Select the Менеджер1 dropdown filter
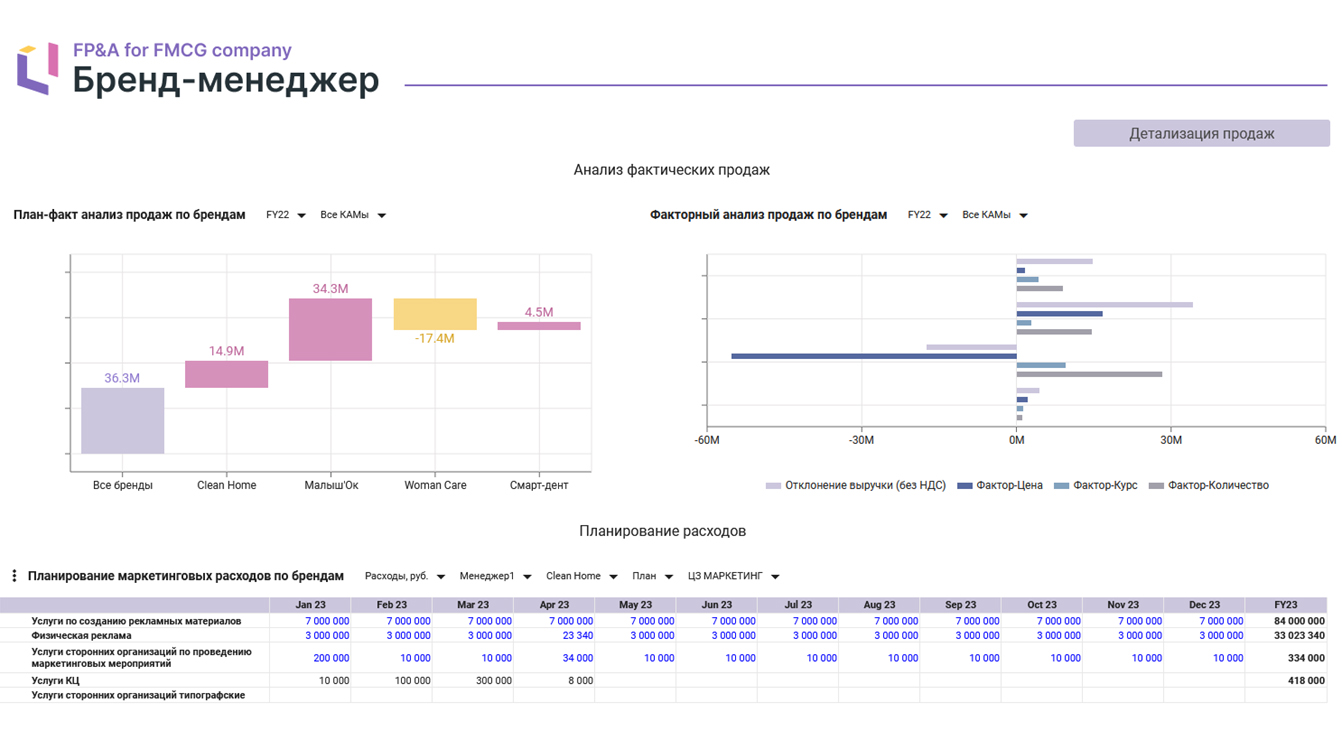The height and width of the screenshot is (754, 1342). coord(495,576)
